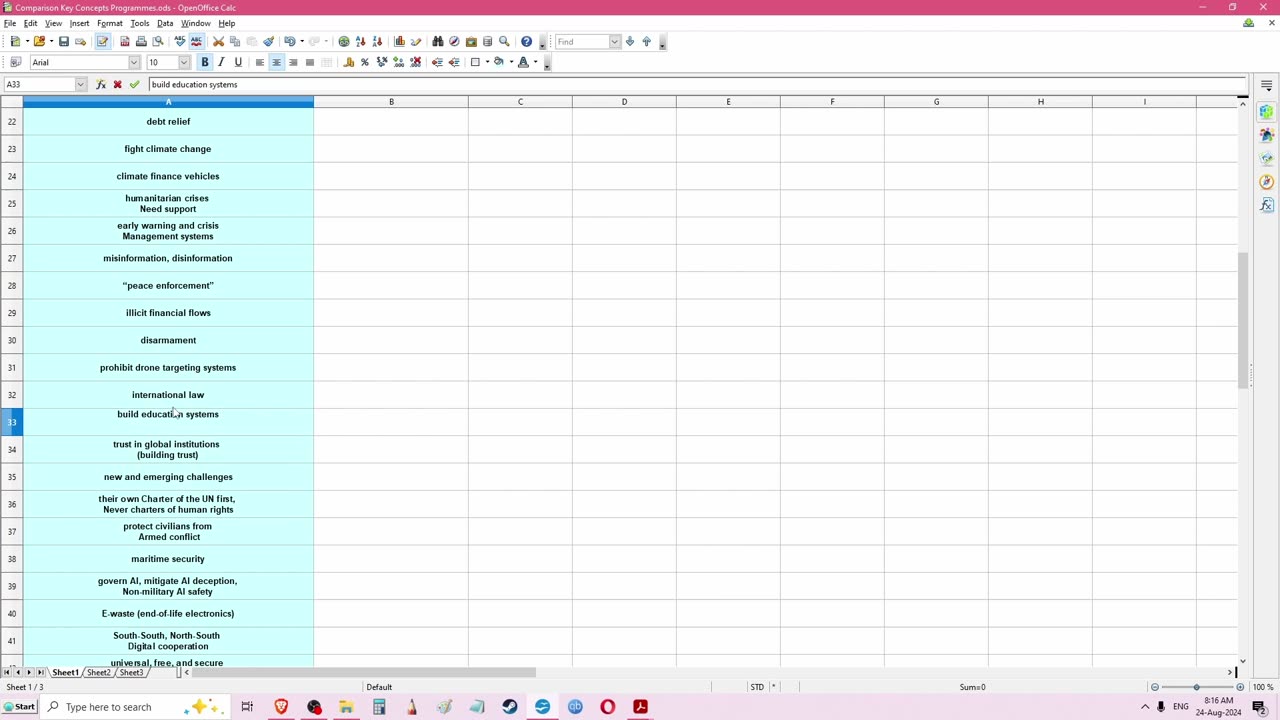Click Find Next down arrow
This screenshot has height=720, width=1280.
630,42
